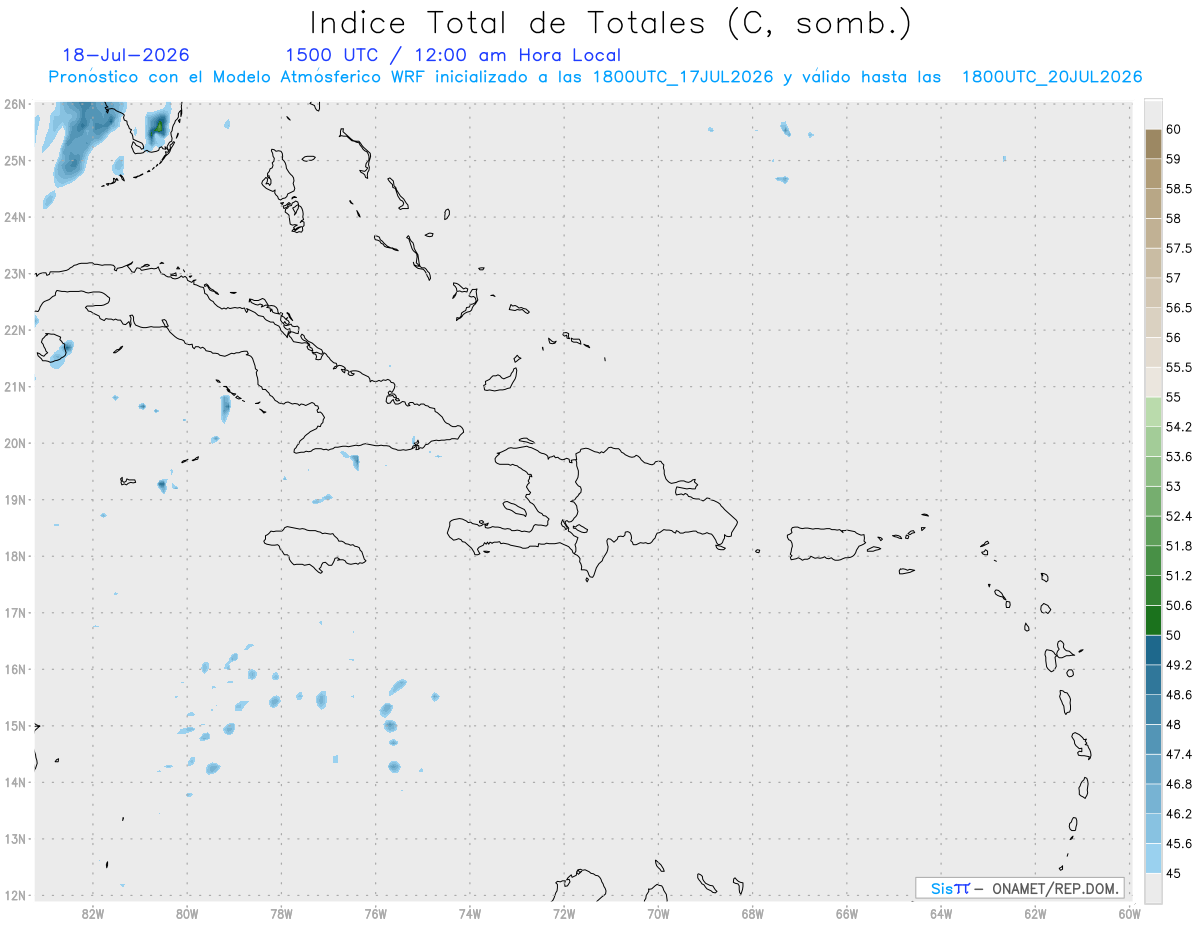This screenshot has height=927, width=1200.
Task: Click the 21N latitude label
Action: tap(15, 387)
